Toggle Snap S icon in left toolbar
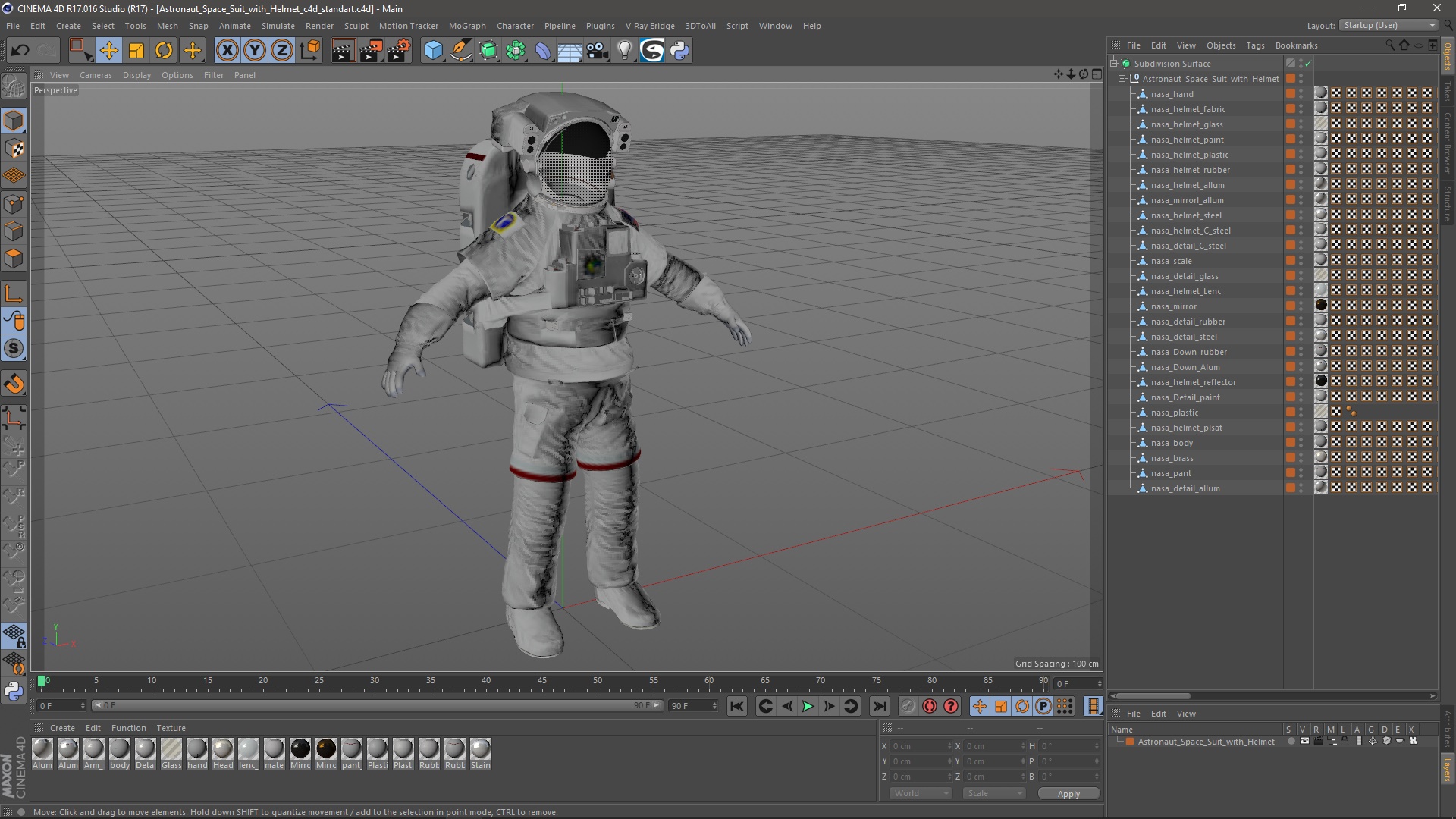1456x819 pixels. coord(14,349)
